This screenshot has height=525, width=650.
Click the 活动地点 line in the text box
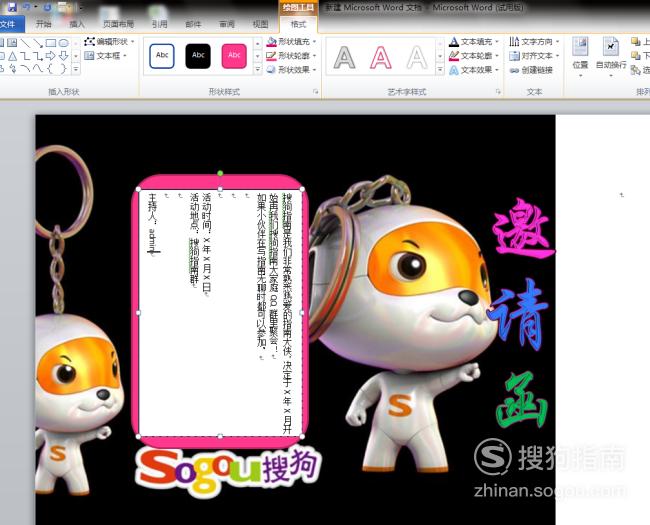coord(194,239)
